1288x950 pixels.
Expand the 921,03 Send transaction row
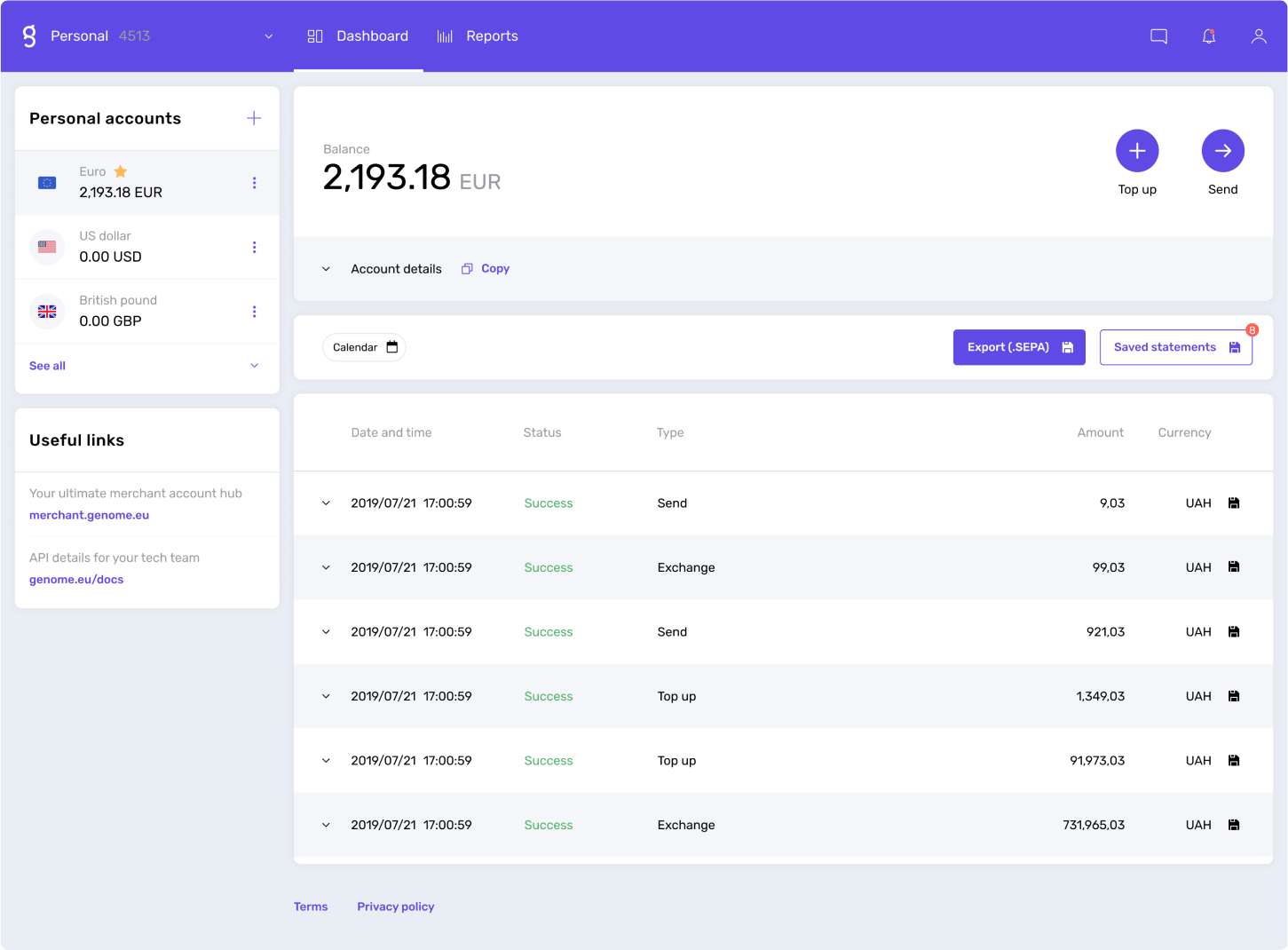pos(326,632)
